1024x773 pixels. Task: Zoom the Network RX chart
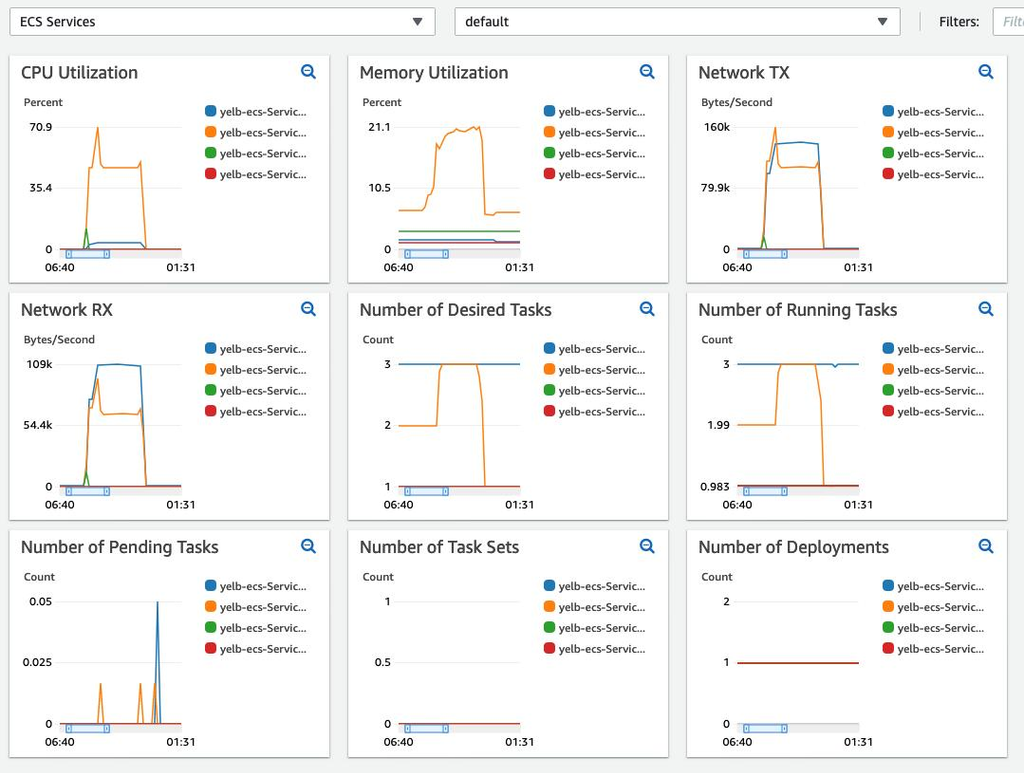pos(308,309)
